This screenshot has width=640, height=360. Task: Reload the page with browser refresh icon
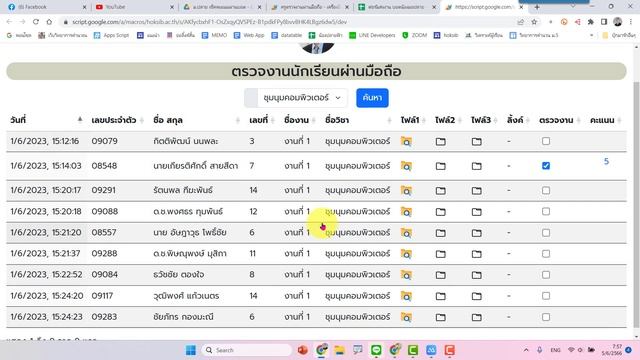tap(36, 22)
